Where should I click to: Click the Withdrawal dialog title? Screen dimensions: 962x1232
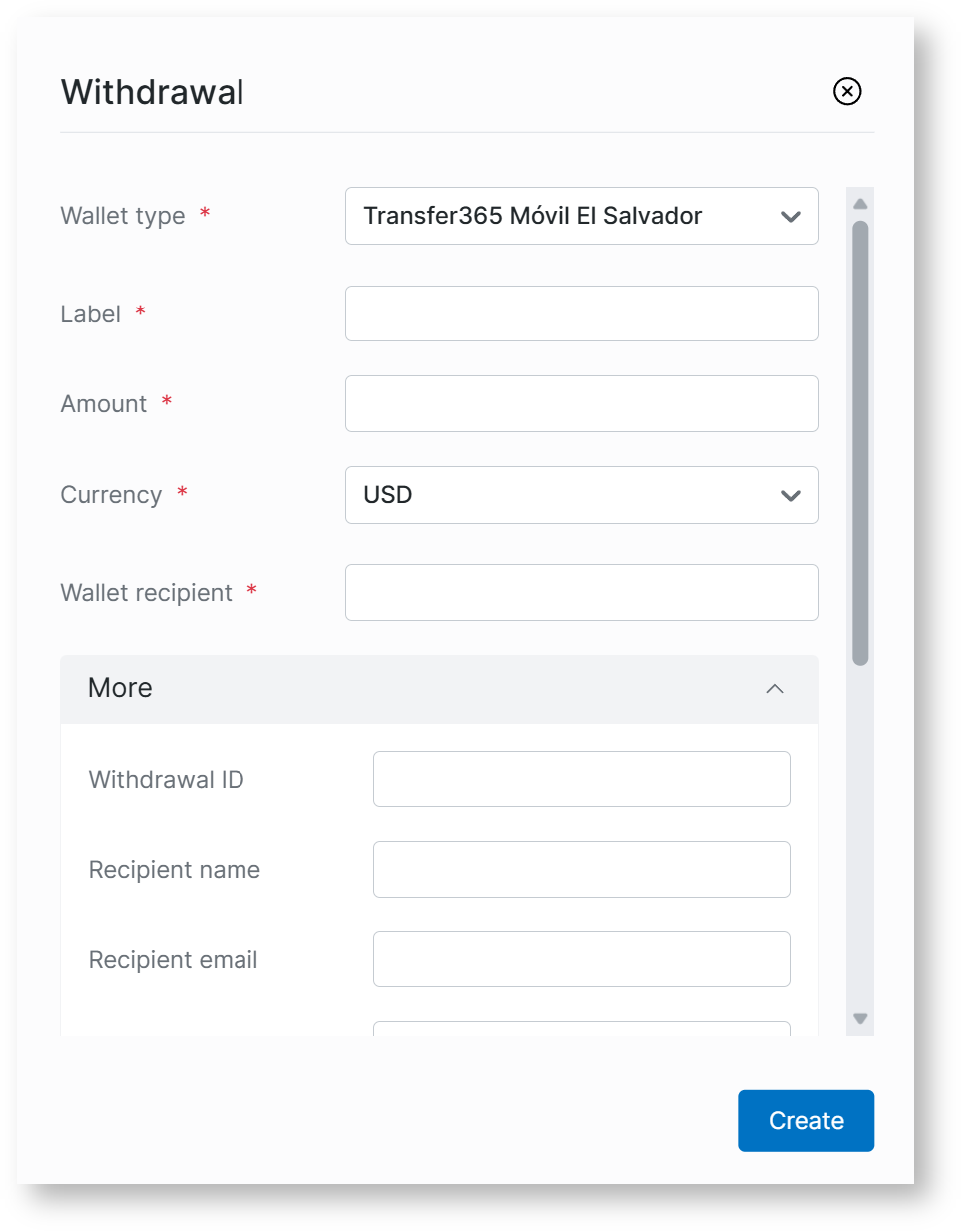tap(153, 92)
